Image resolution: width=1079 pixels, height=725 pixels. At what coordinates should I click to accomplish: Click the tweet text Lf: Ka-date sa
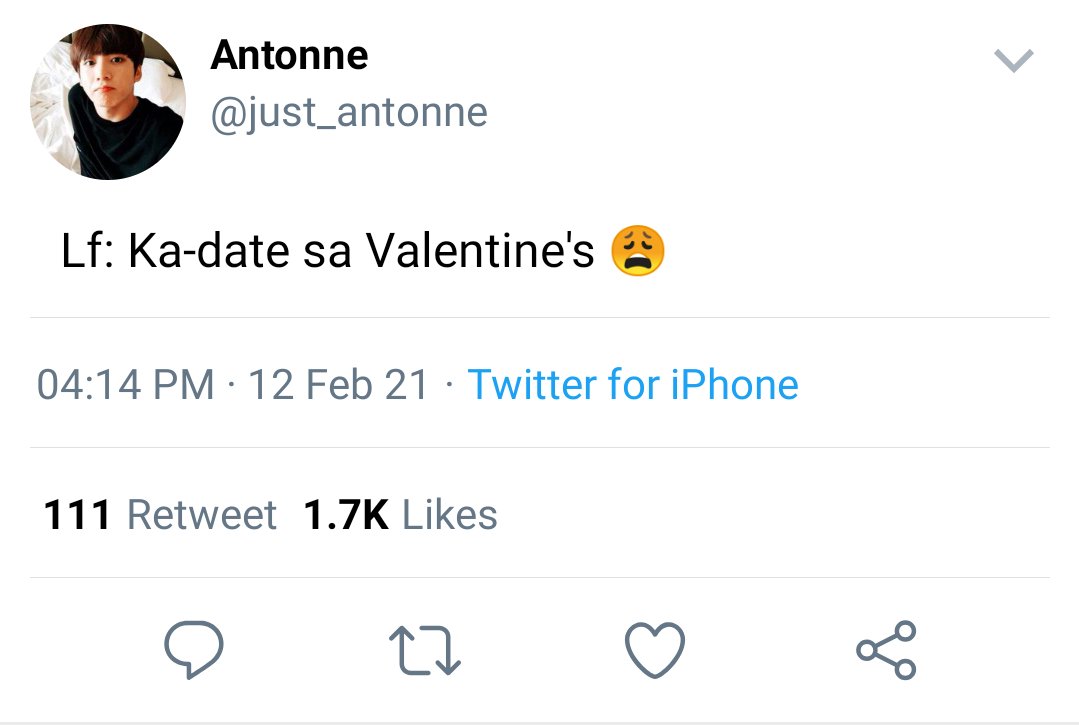(x=206, y=250)
